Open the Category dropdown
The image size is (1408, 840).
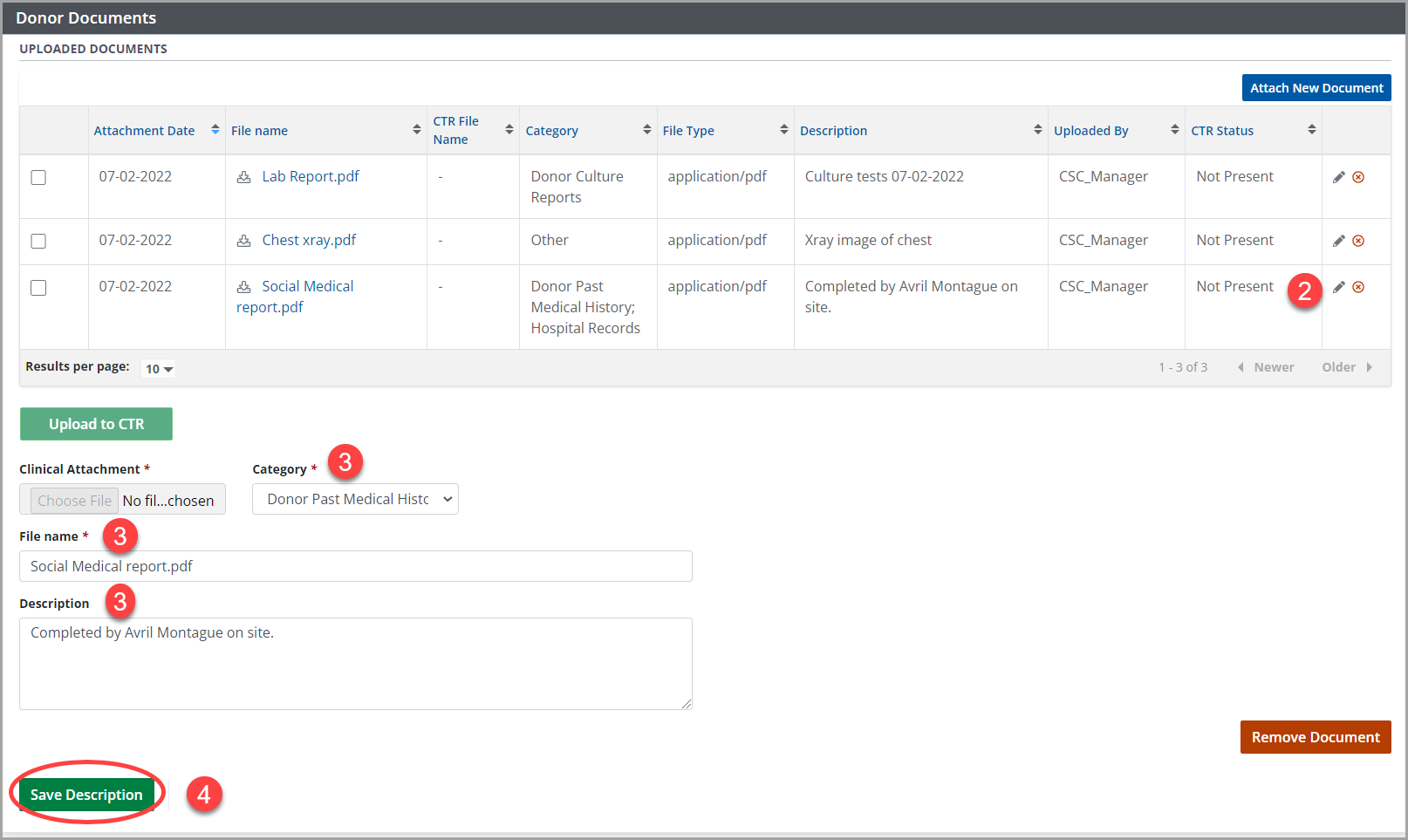tap(355, 499)
